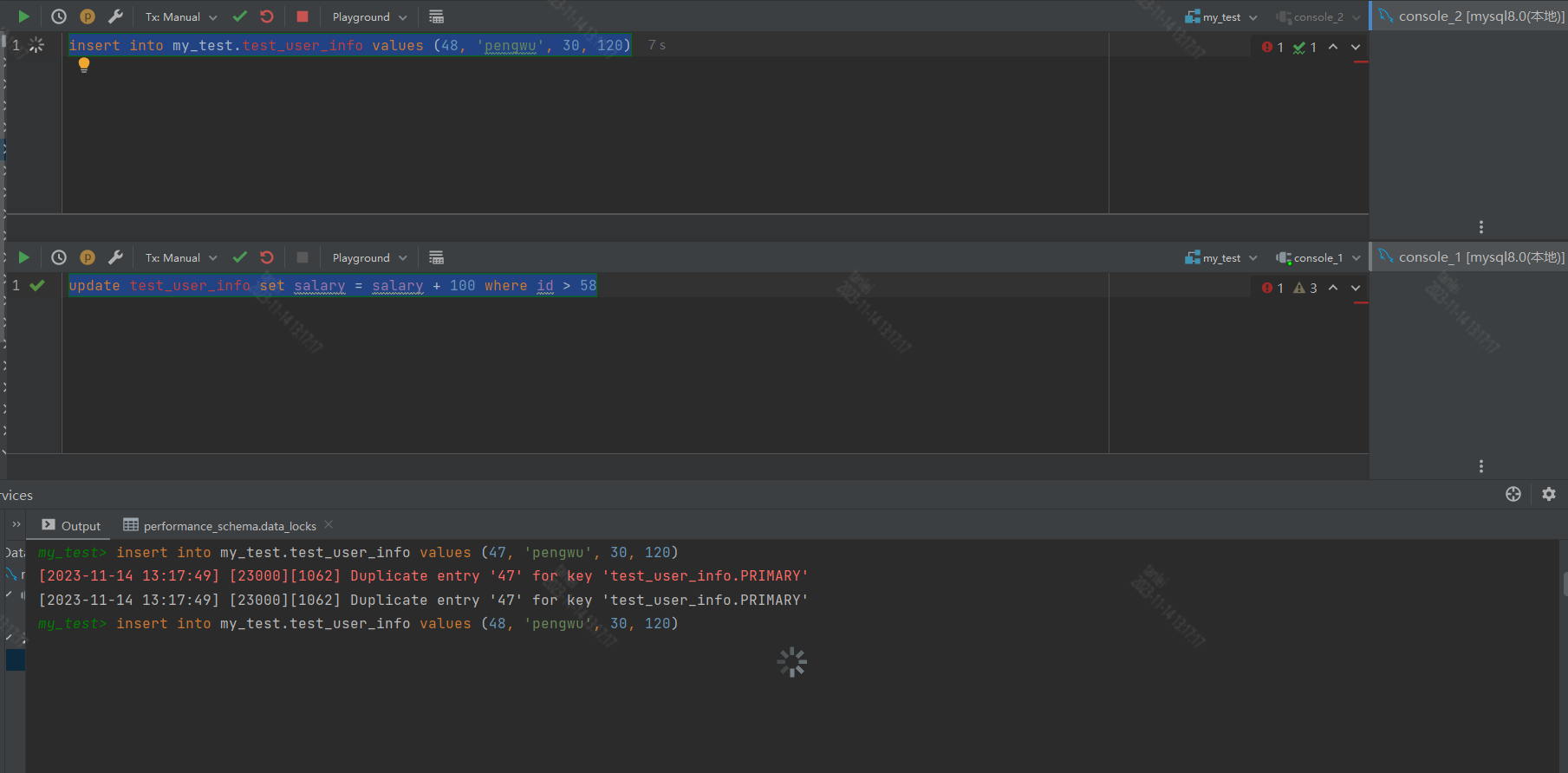
Task: Rollback transaction in console_1 toolbar
Action: pos(267,257)
